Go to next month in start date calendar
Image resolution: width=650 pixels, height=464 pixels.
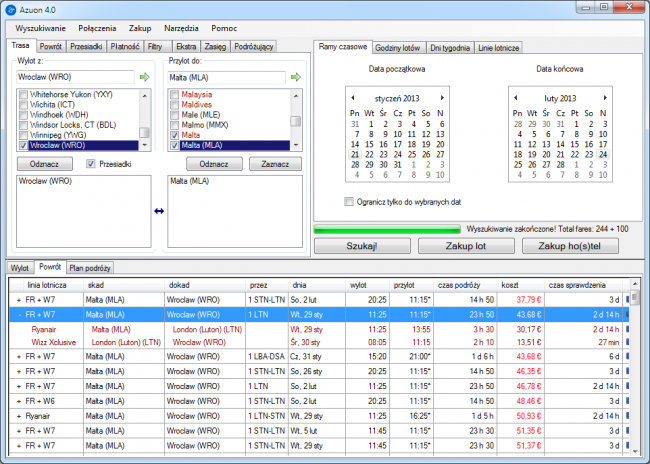(x=443, y=98)
